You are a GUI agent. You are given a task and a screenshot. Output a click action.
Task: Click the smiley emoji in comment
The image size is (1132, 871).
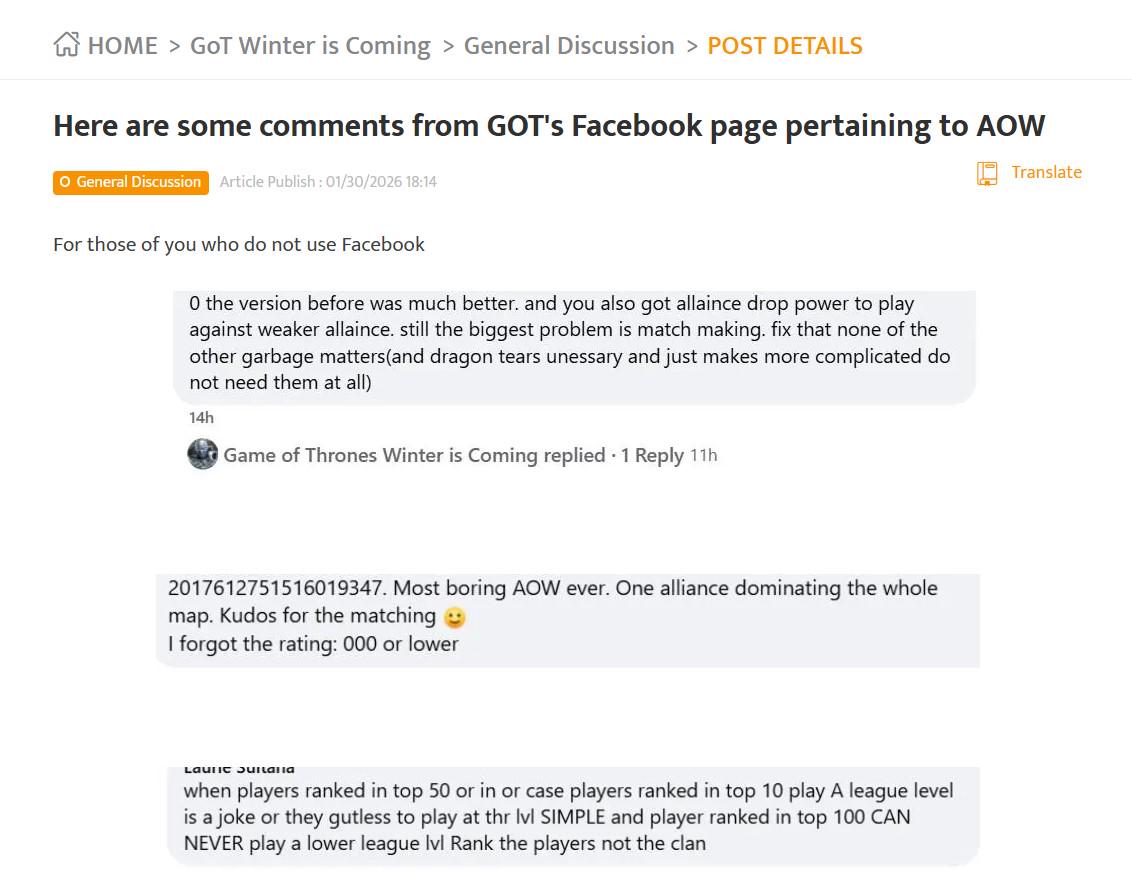(x=454, y=618)
